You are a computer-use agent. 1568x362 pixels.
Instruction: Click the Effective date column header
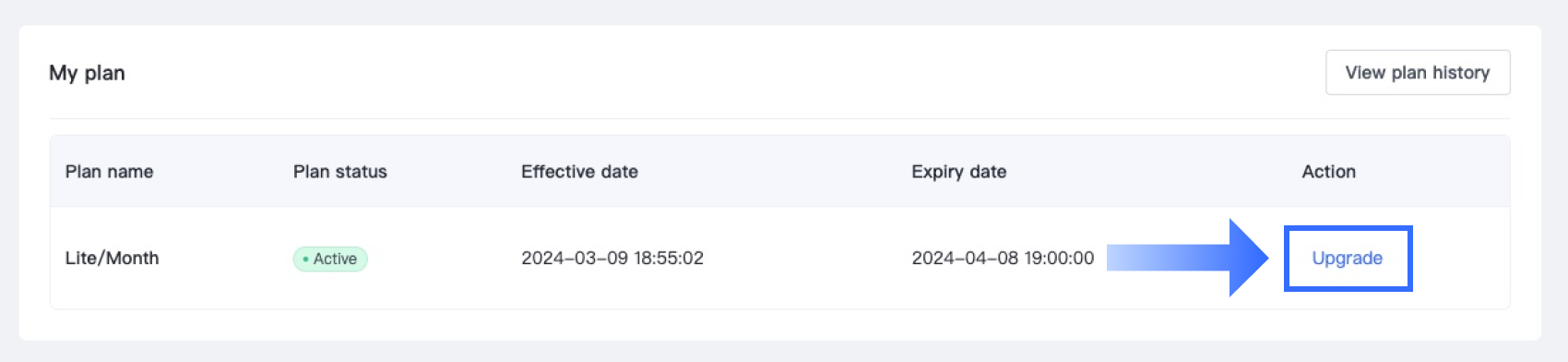[x=579, y=172]
